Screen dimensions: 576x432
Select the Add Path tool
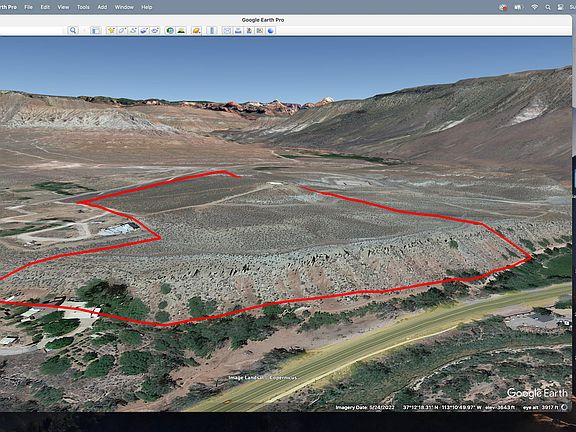[133, 30]
